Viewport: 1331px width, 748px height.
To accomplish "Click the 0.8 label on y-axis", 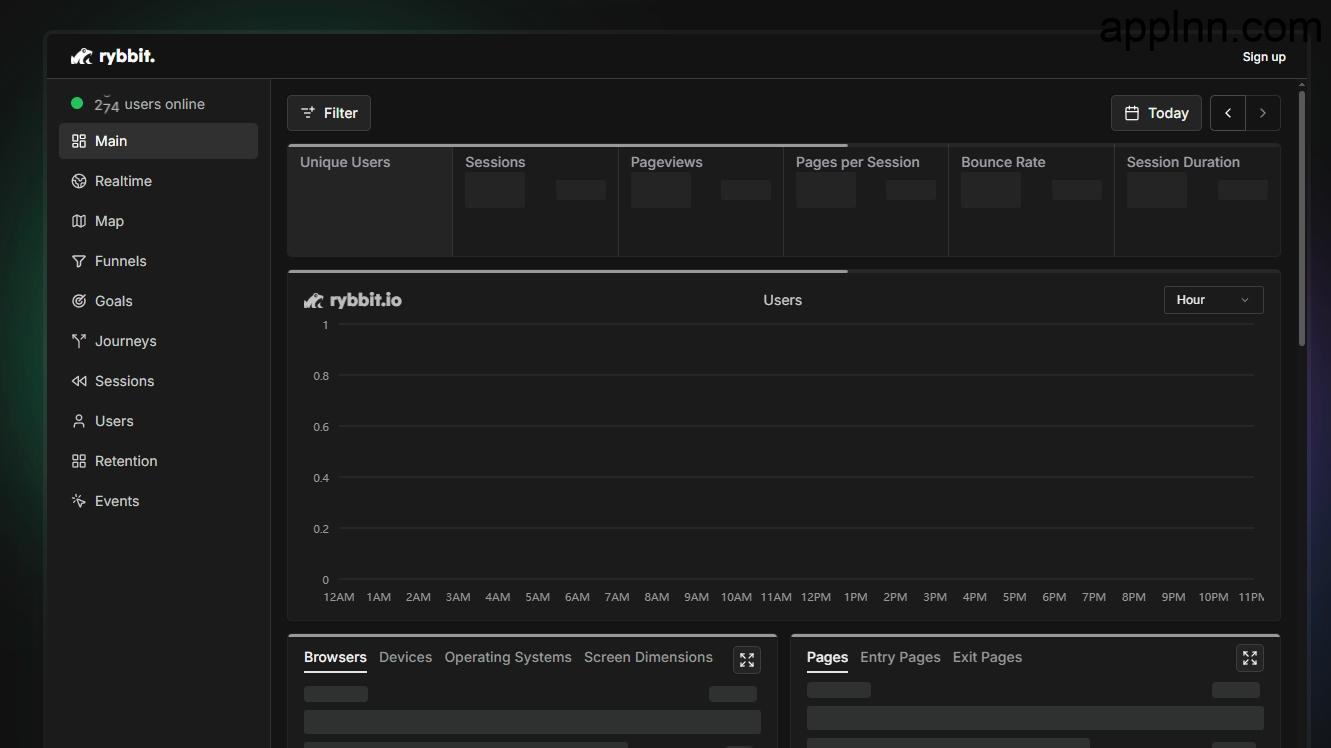I will tap(321, 376).
